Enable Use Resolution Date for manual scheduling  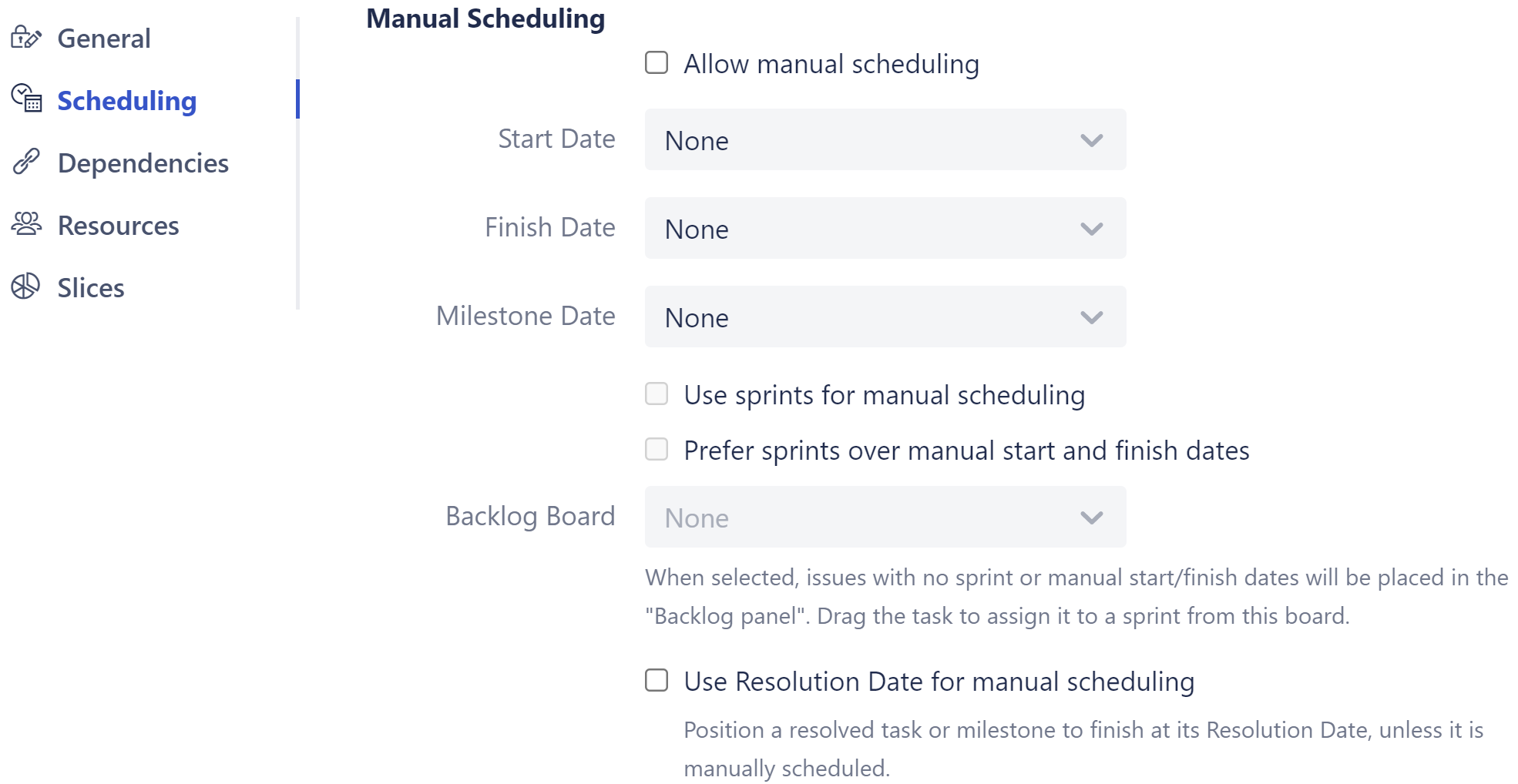pyautogui.click(x=657, y=681)
